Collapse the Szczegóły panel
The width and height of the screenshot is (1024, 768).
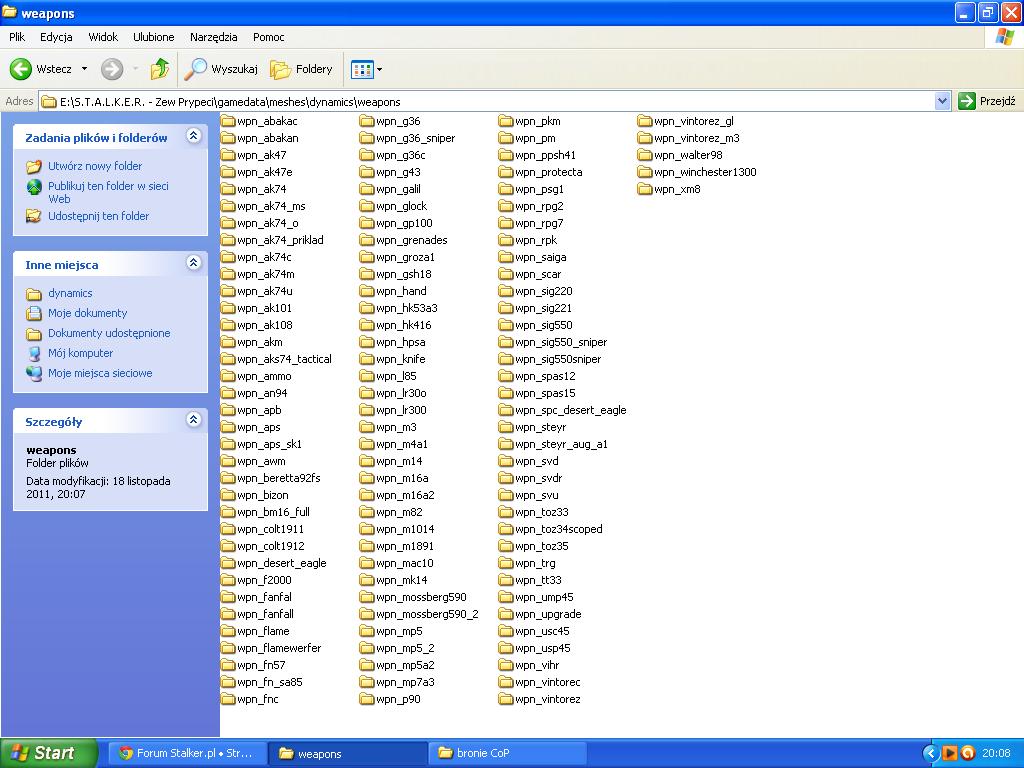tap(193, 419)
